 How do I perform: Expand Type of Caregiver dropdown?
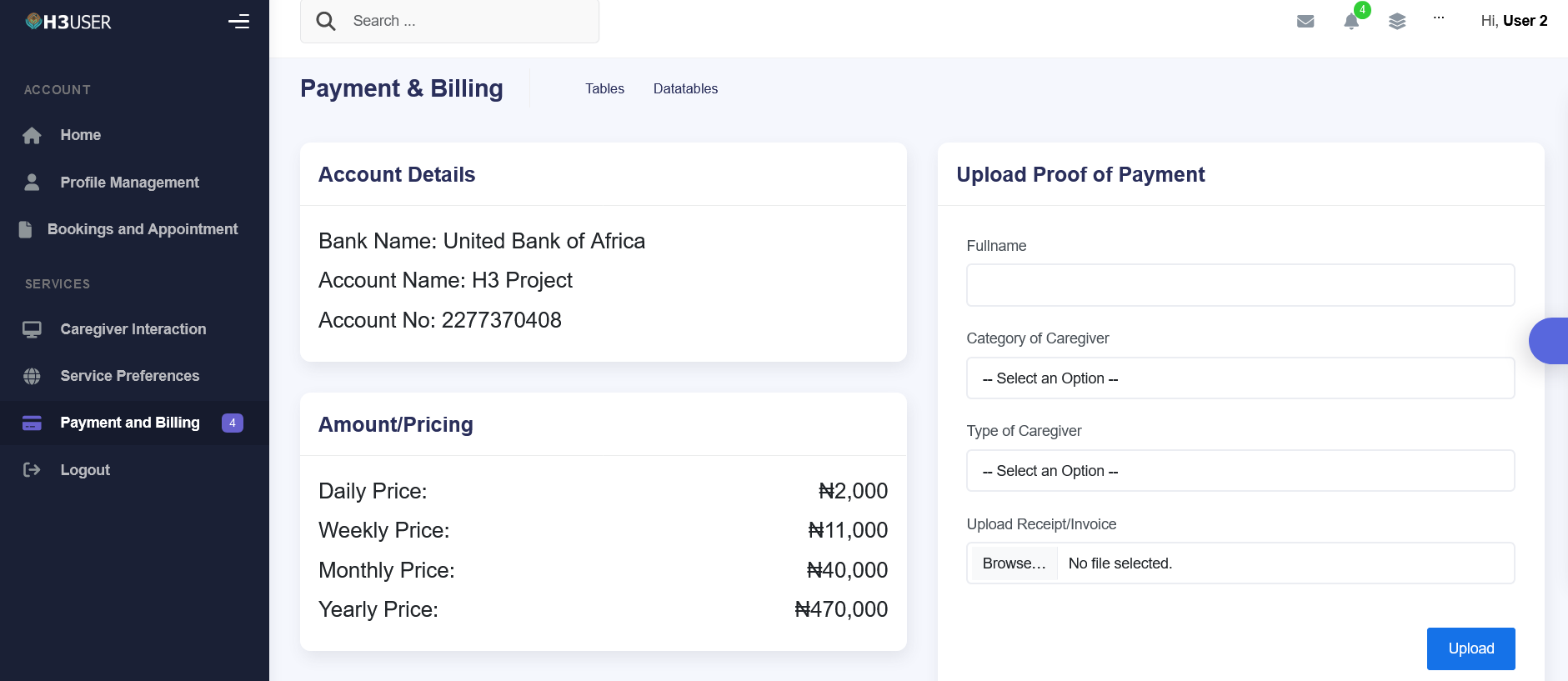pyautogui.click(x=1240, y=471)
